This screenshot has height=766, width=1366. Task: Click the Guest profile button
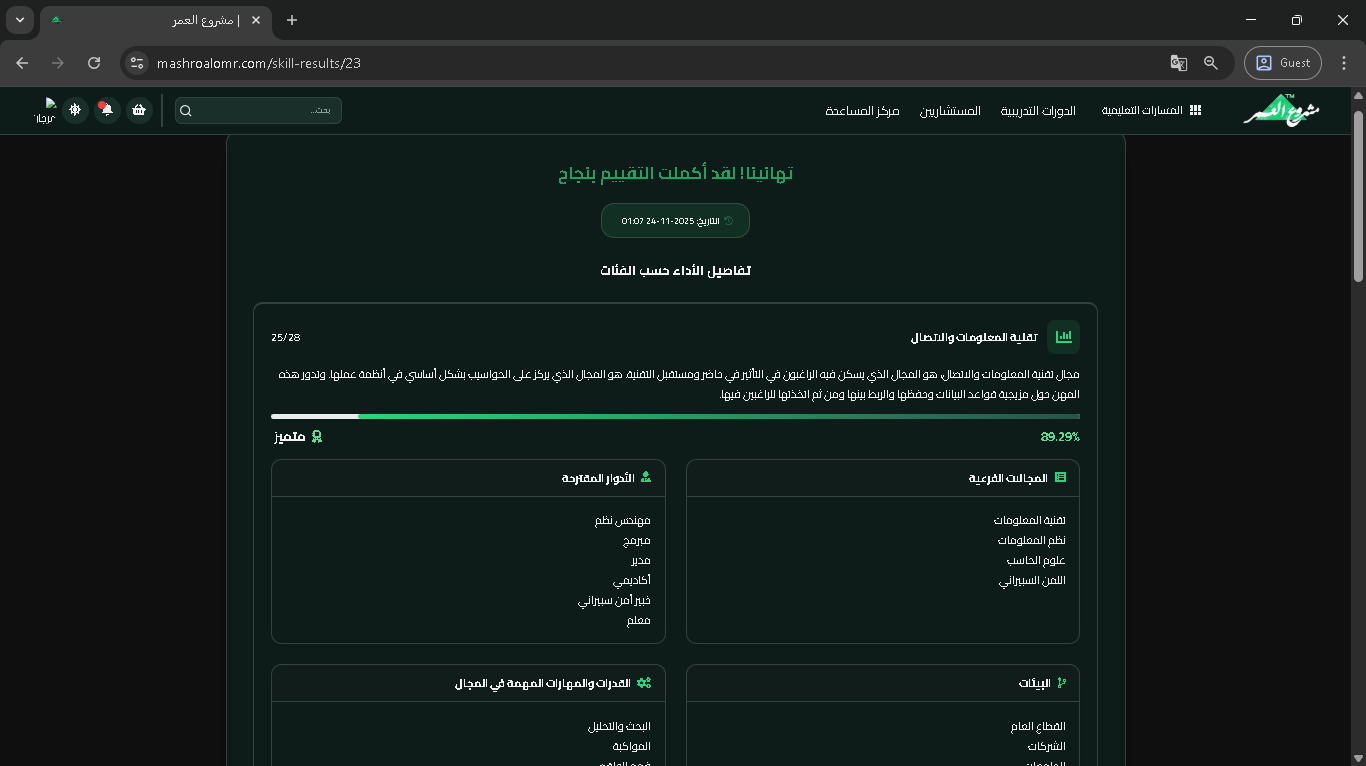pos(1283,63)
